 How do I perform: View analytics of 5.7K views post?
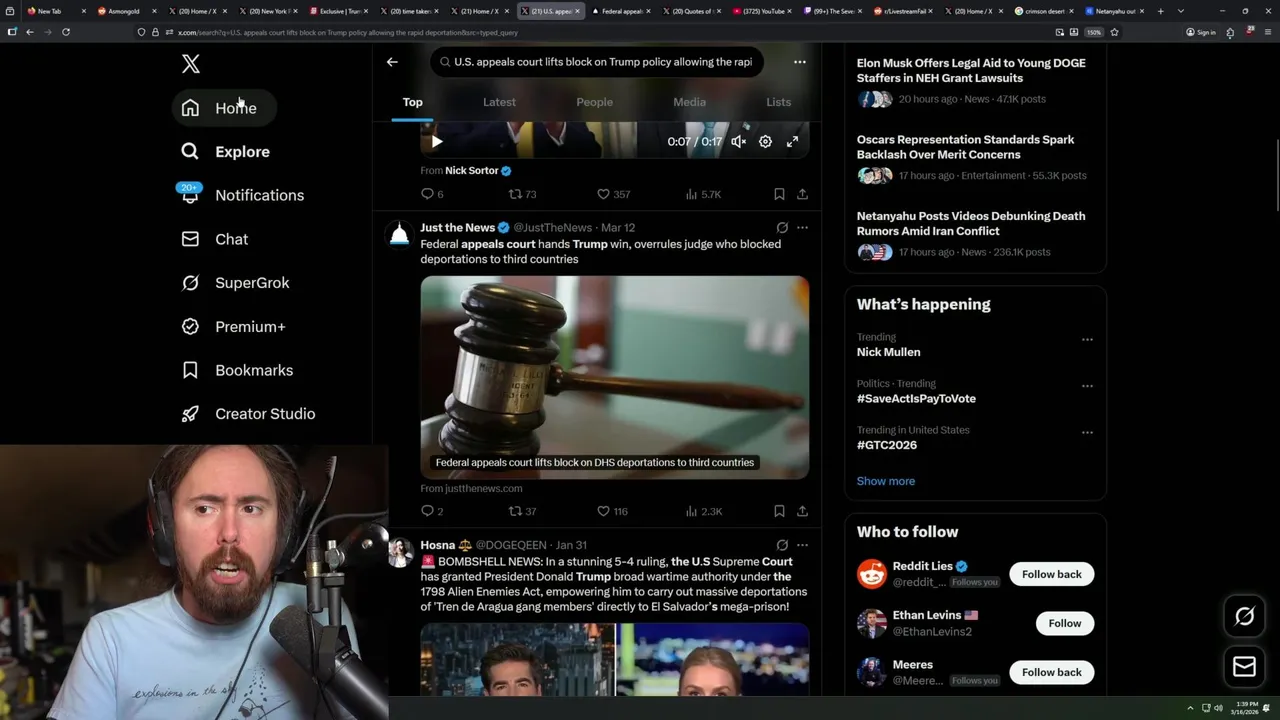coord(703,194)
